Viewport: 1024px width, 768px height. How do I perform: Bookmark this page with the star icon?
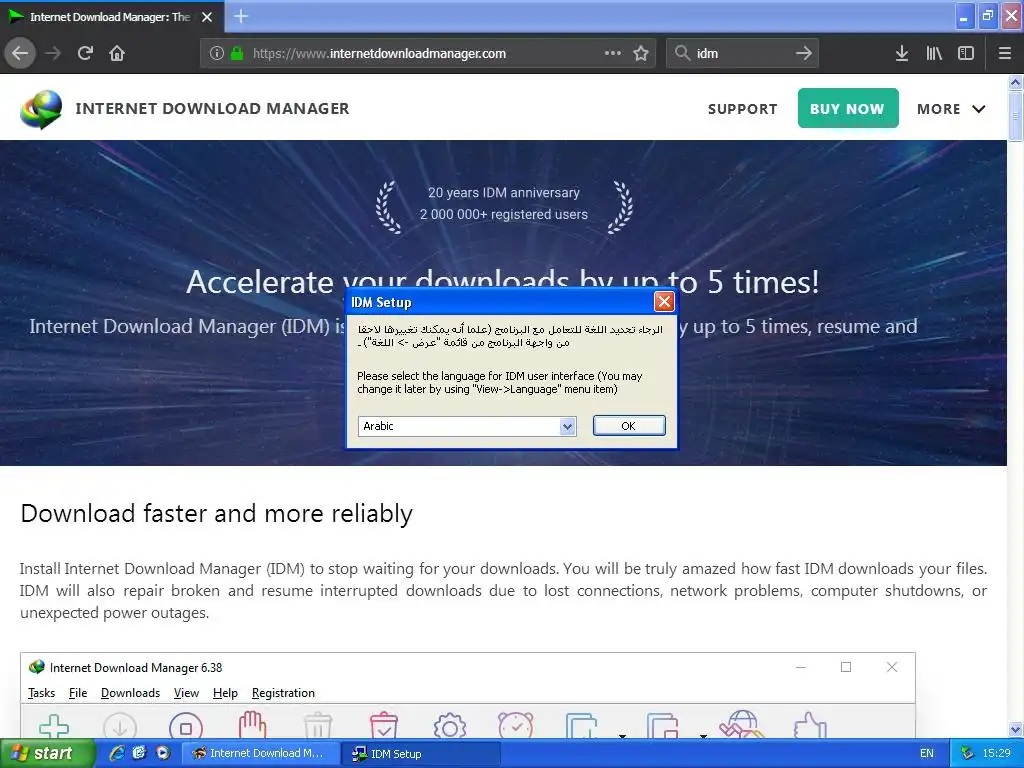641,54
